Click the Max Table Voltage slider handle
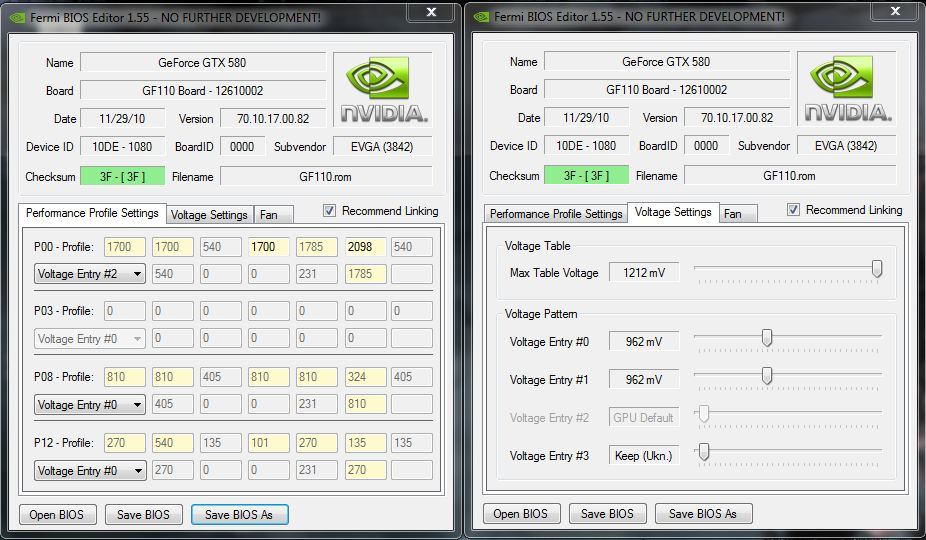Screen dimensions: 926x540 click(x=877, y=268)
